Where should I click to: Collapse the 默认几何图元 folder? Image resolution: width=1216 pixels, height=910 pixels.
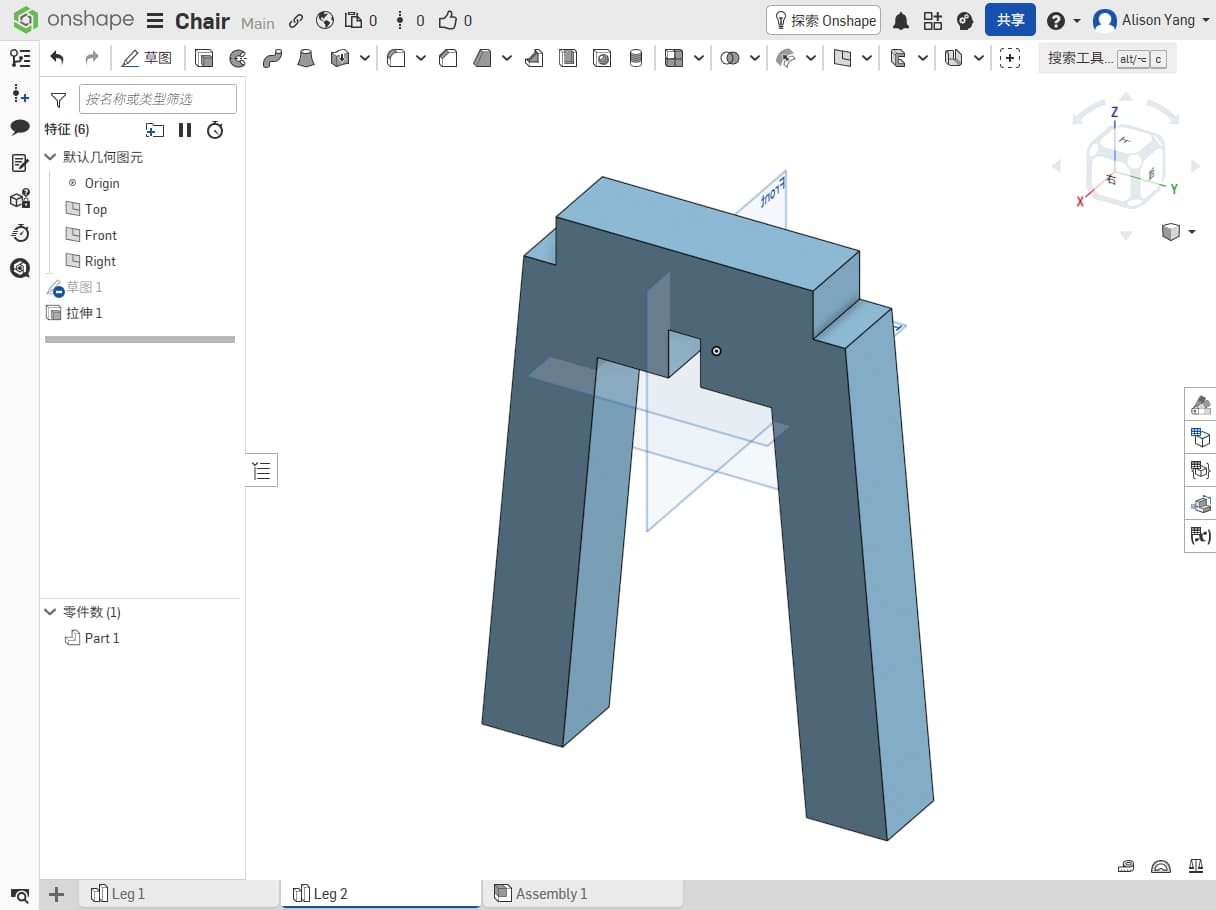[50, 157]
